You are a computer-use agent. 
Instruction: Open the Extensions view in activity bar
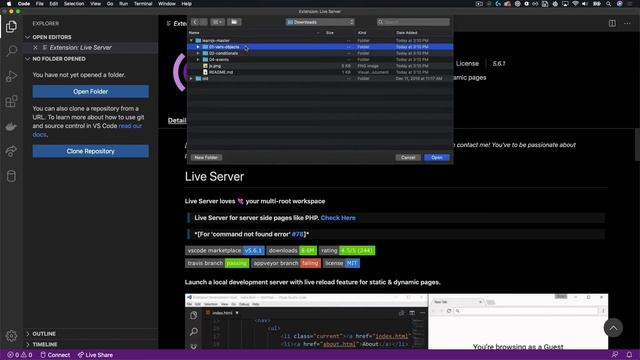tap(11, 101)
